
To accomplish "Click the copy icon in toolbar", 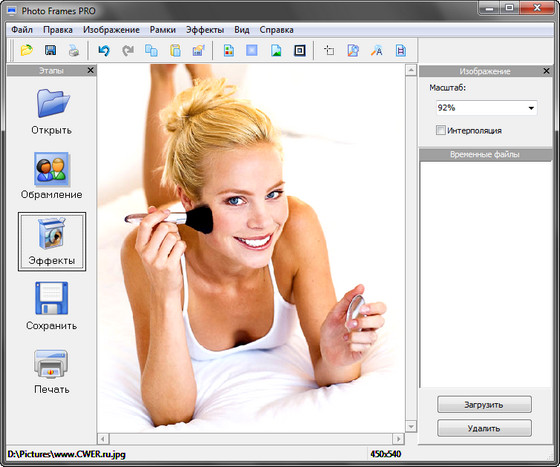I will [x=151, y=50].
